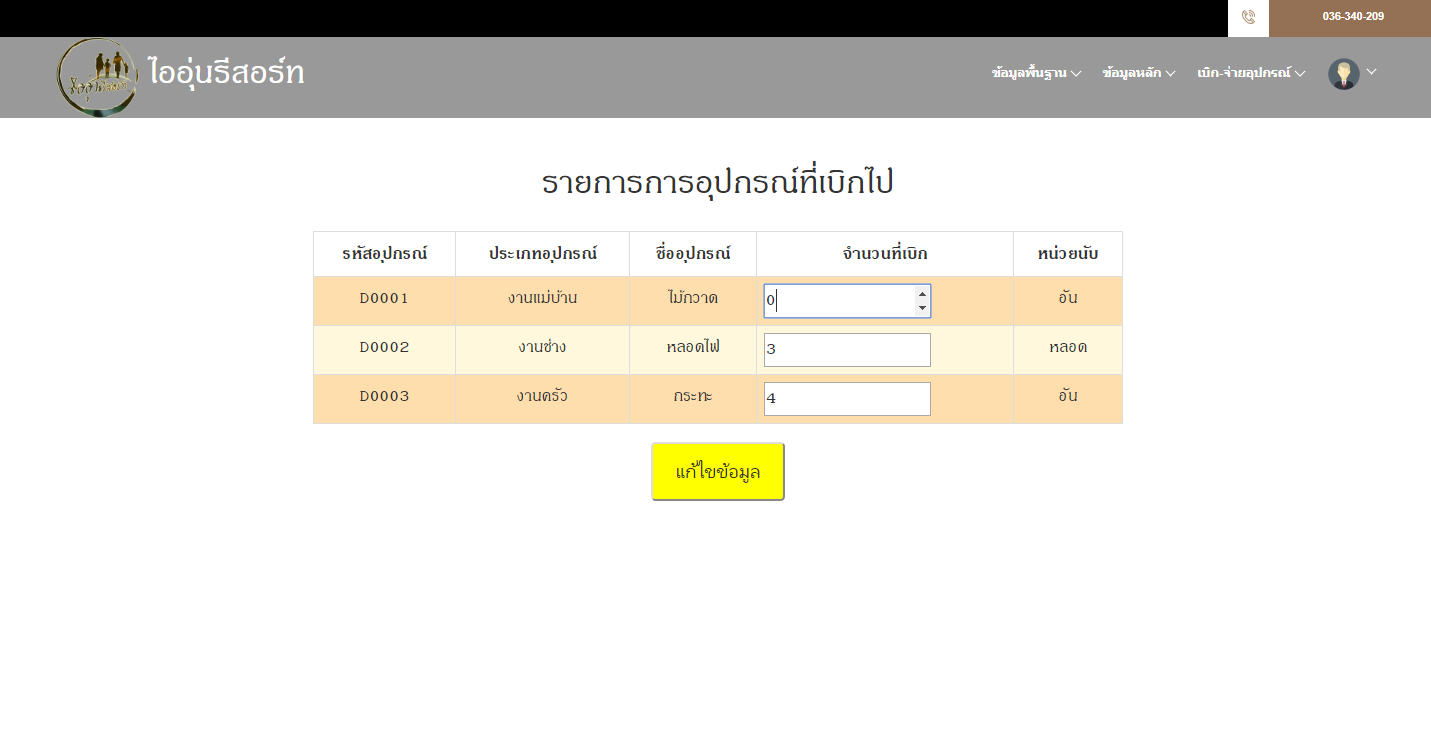Click the แก้ไขข้อมูล button
The width and height of the screenshot is (1431, 735).
tap(718, 471)
